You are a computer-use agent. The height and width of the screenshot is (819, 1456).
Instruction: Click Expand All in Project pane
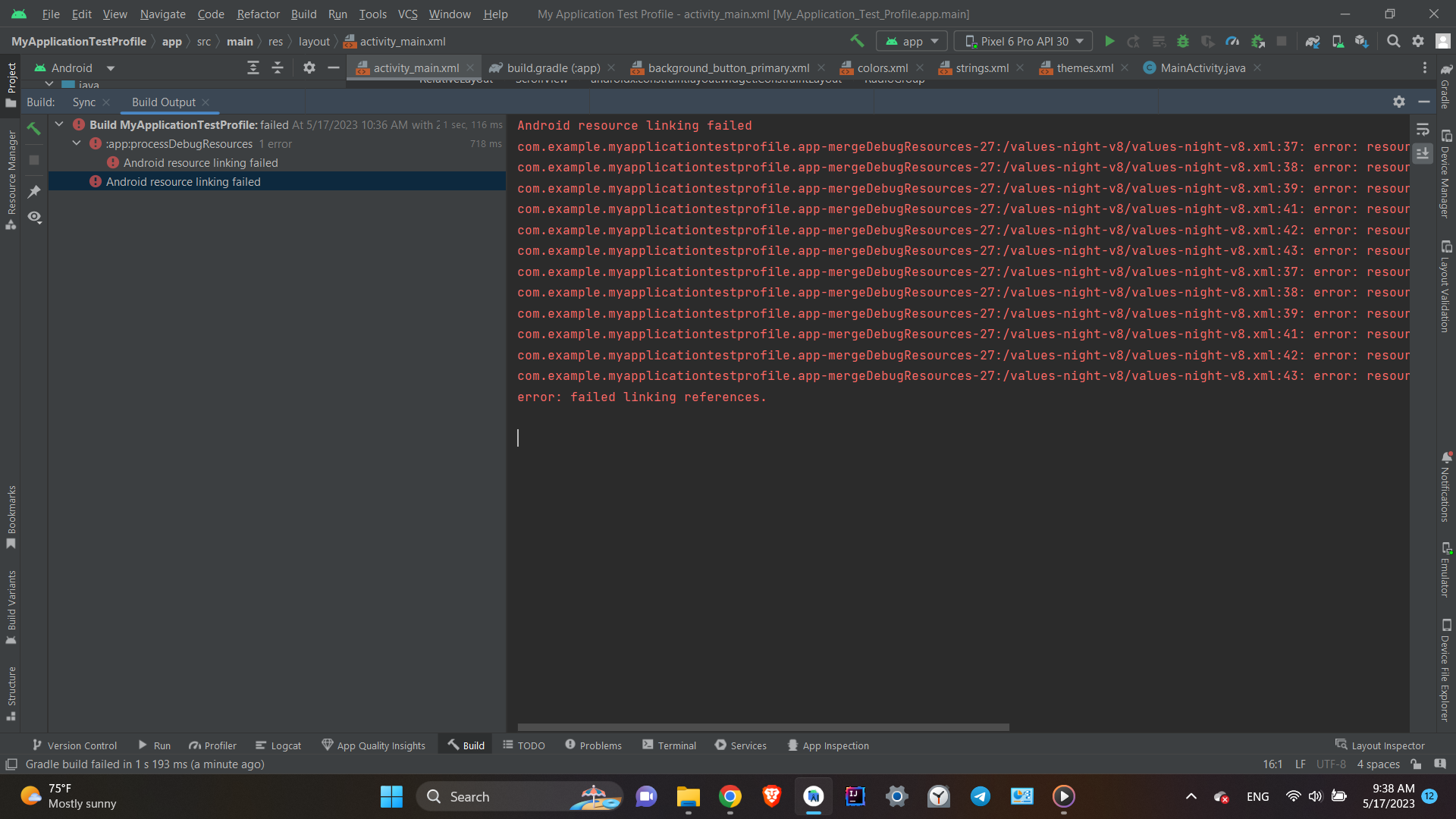pyautogui.click(x=253, y=67)
